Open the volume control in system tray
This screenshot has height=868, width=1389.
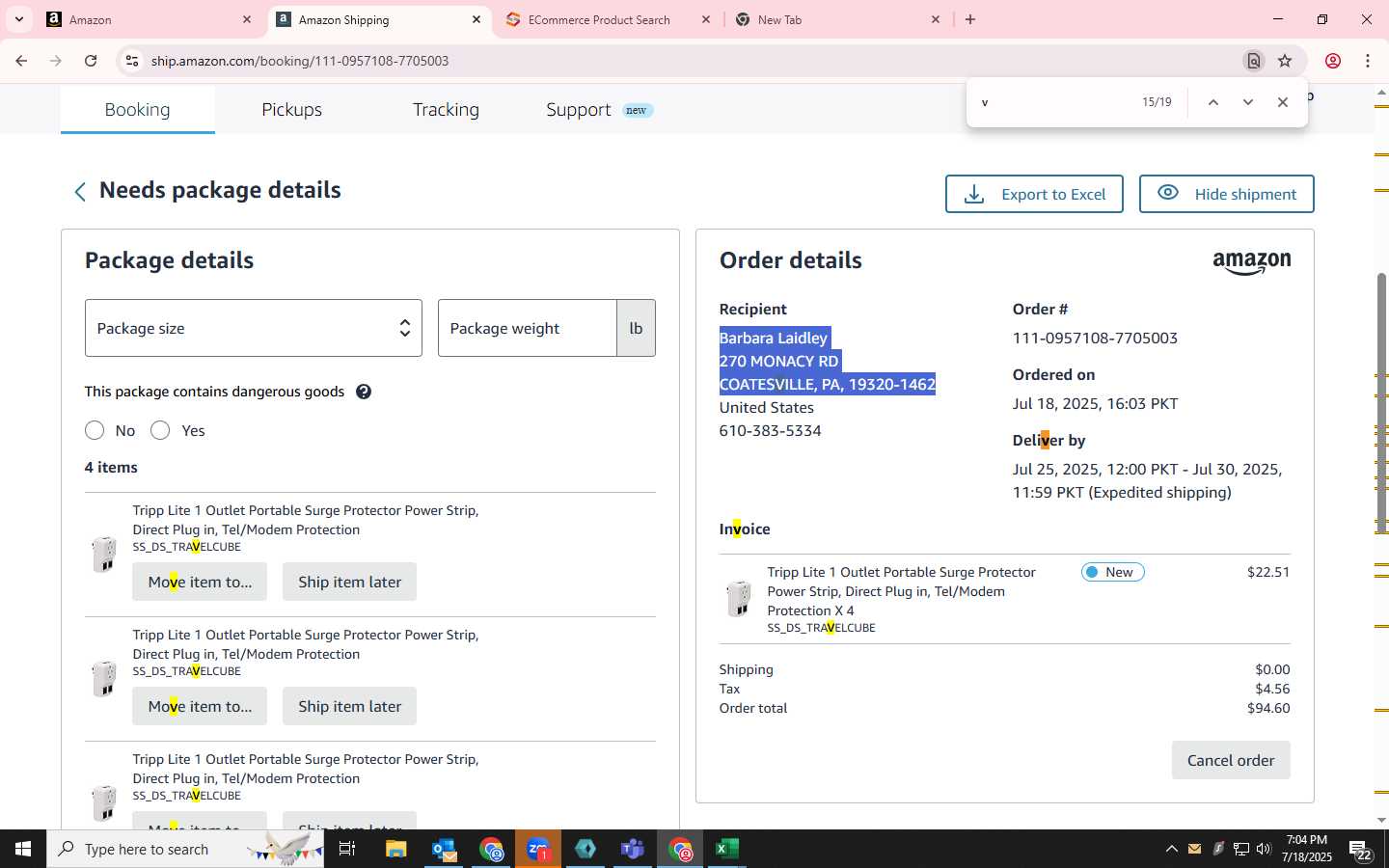pyautogui.click(x=1264, y=849)
